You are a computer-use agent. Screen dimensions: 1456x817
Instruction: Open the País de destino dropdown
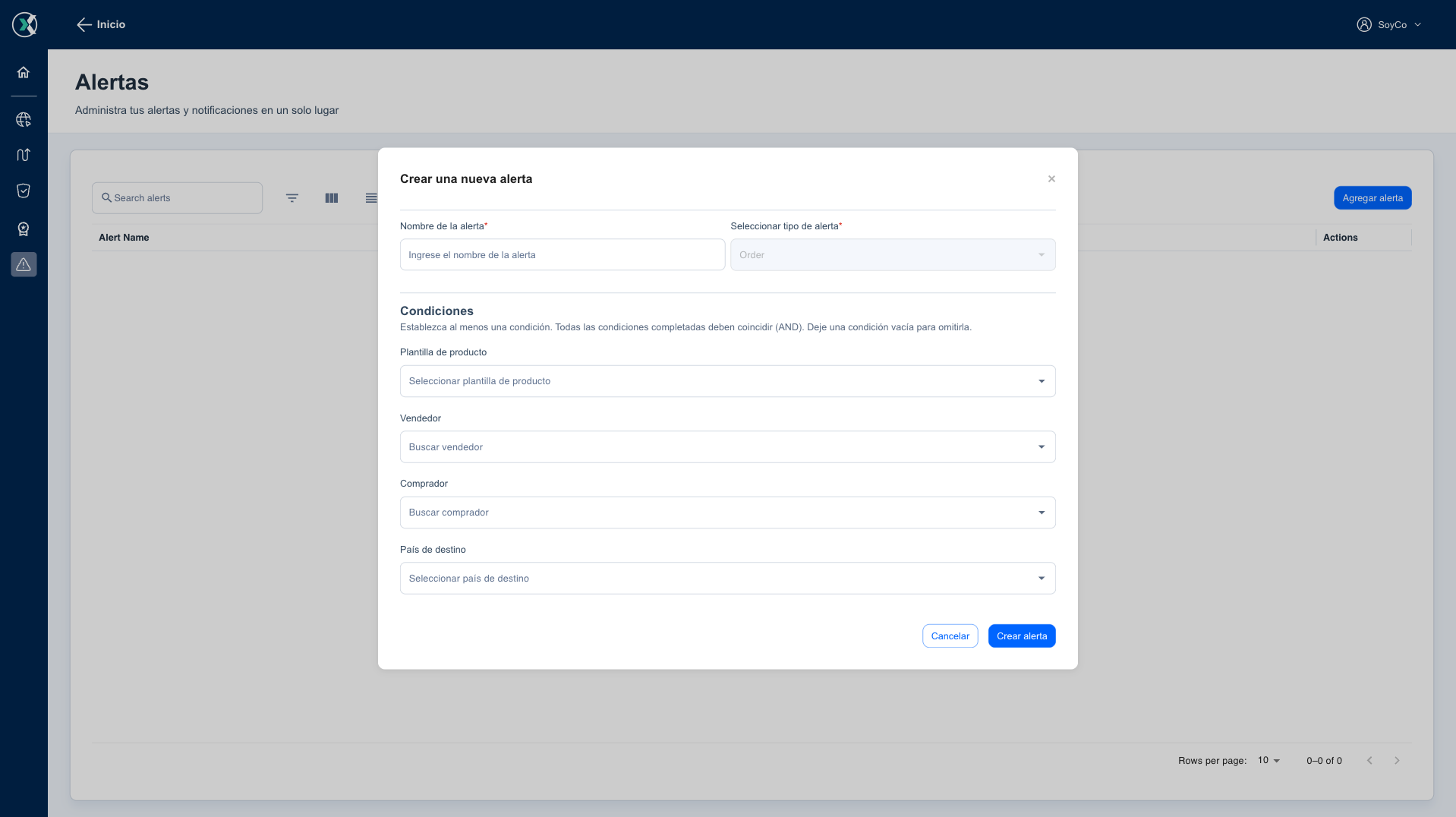[x=727, y=578]
